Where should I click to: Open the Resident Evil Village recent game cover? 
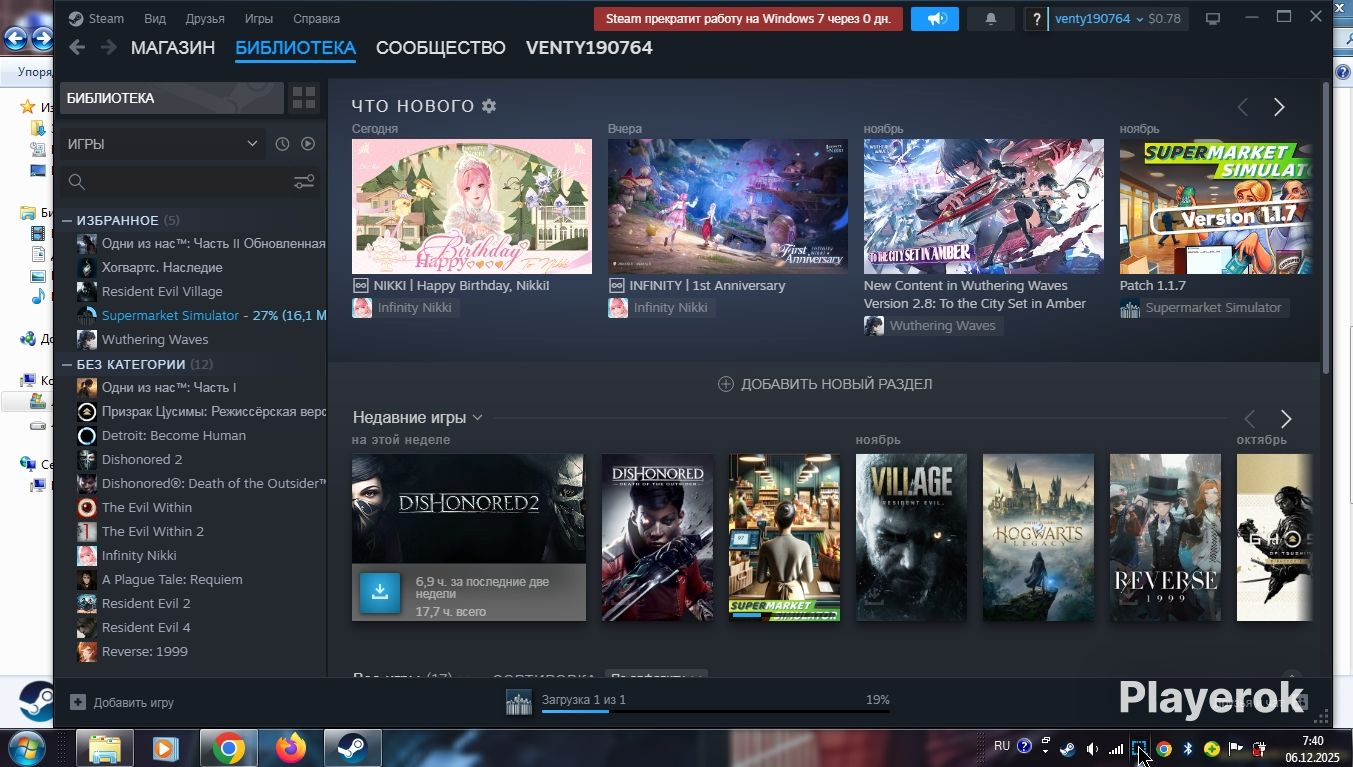(x=911, y=538)
